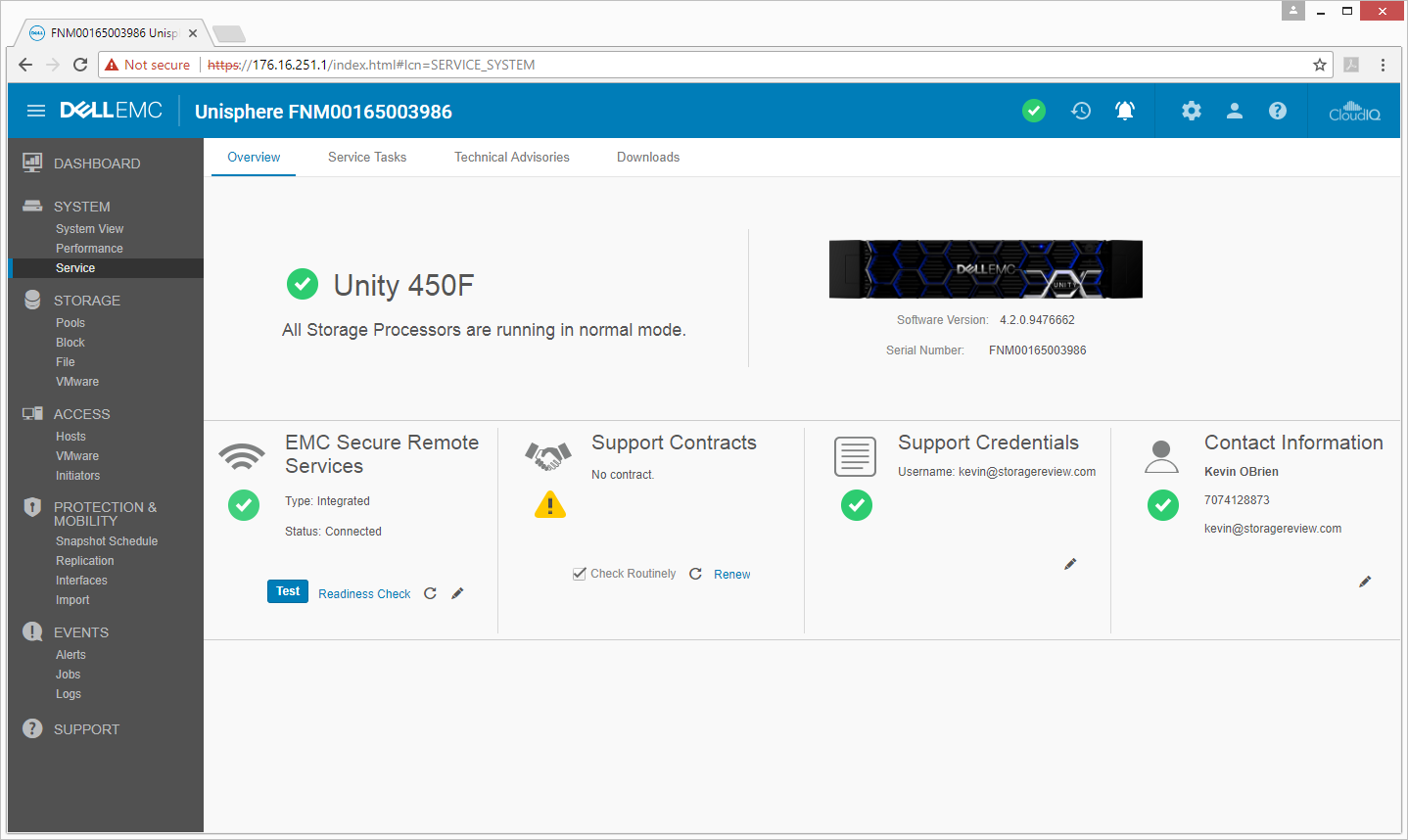Screen dimensions: 1408x840
Task: Refresh the support contracts information
Action: pyautogui.click(x=695, y=574)
